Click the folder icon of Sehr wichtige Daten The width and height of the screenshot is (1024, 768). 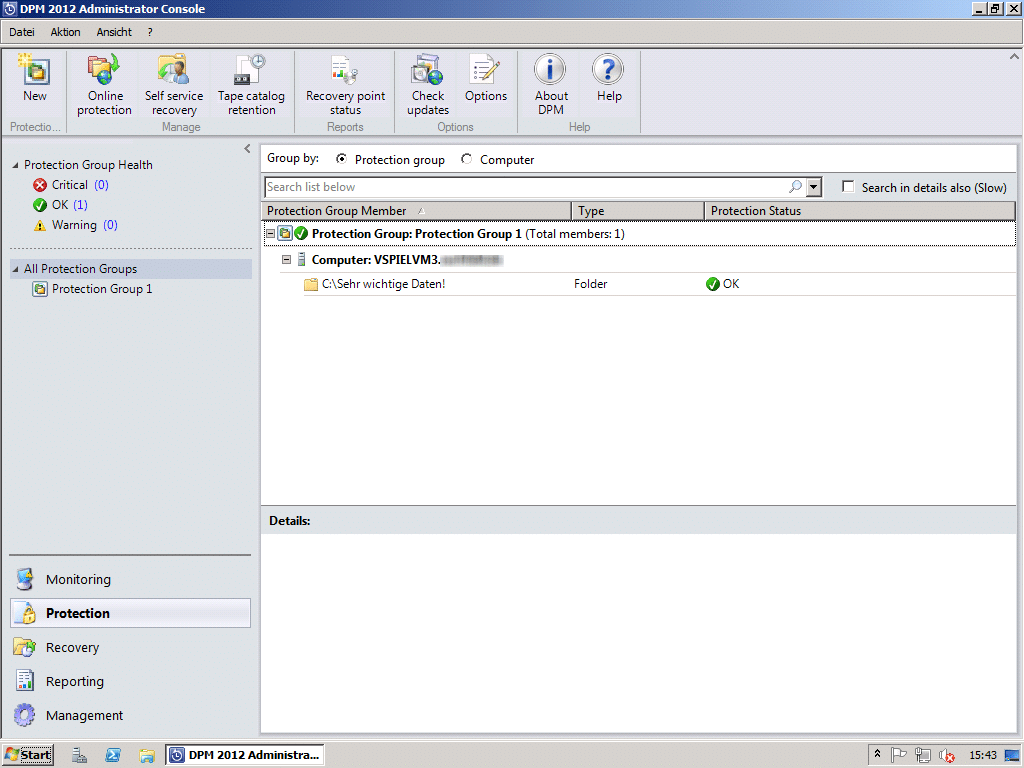[311, 284]
